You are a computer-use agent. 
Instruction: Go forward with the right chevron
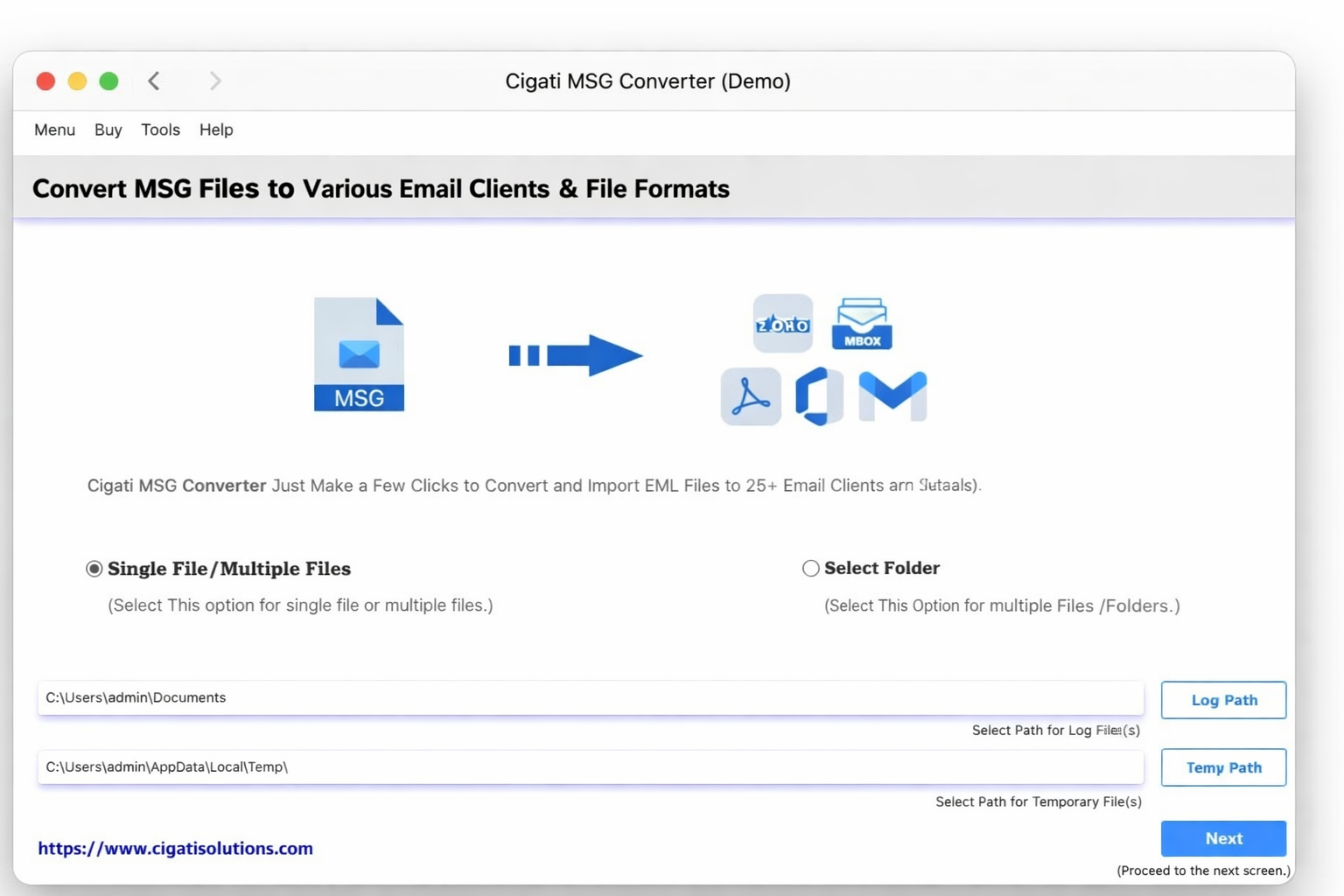tap(215, 81)
